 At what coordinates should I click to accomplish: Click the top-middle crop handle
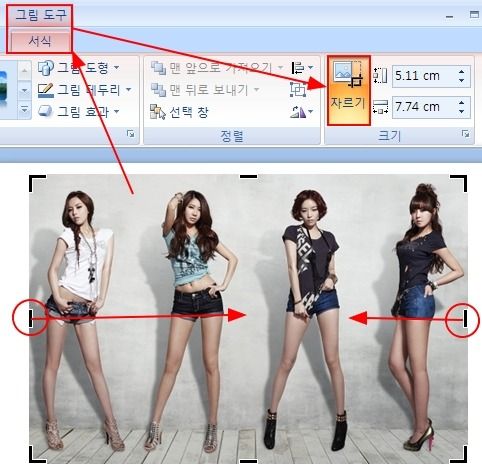[x=248, y=177]
